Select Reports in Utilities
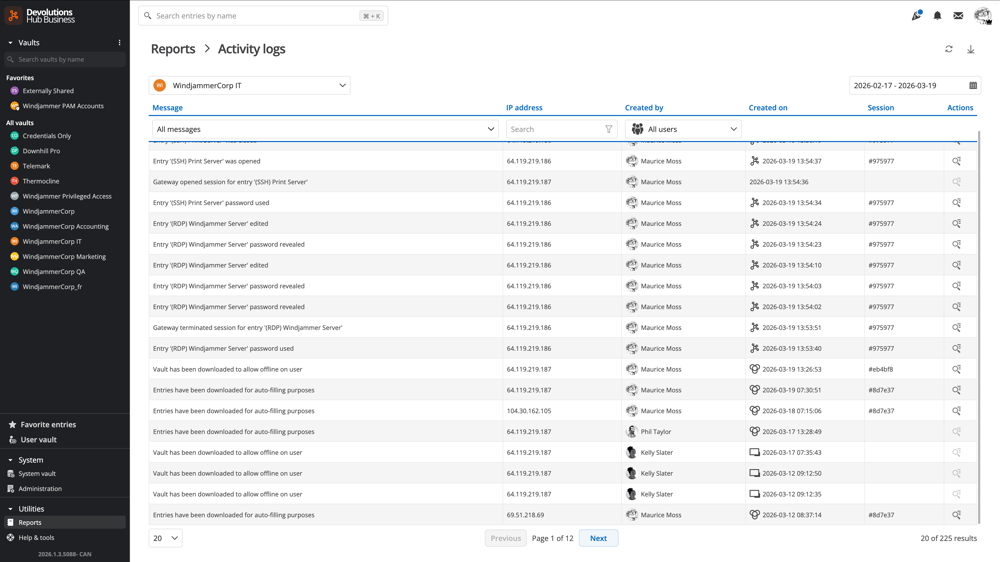Screen dimensions: 1000x562 [x=64, y=522]
